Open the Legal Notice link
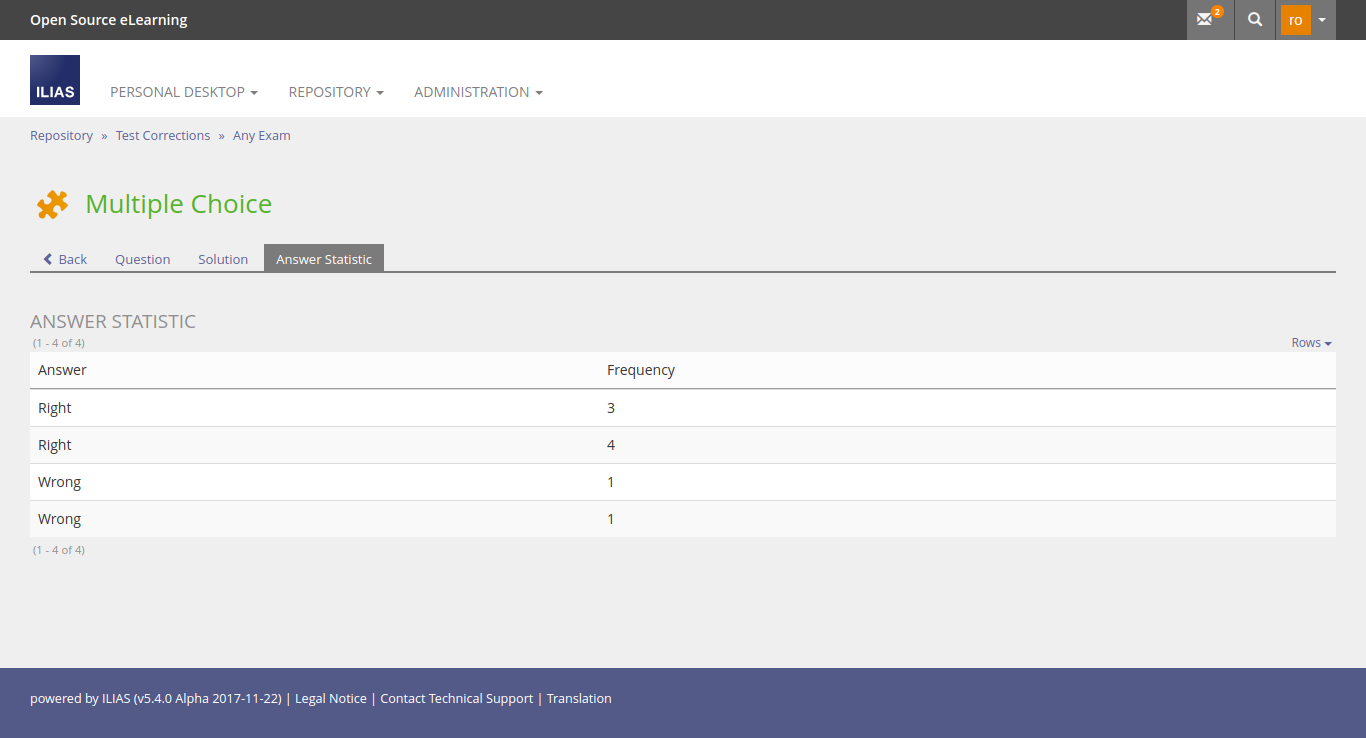This screenshot has height=738, width=1366. 331,699
